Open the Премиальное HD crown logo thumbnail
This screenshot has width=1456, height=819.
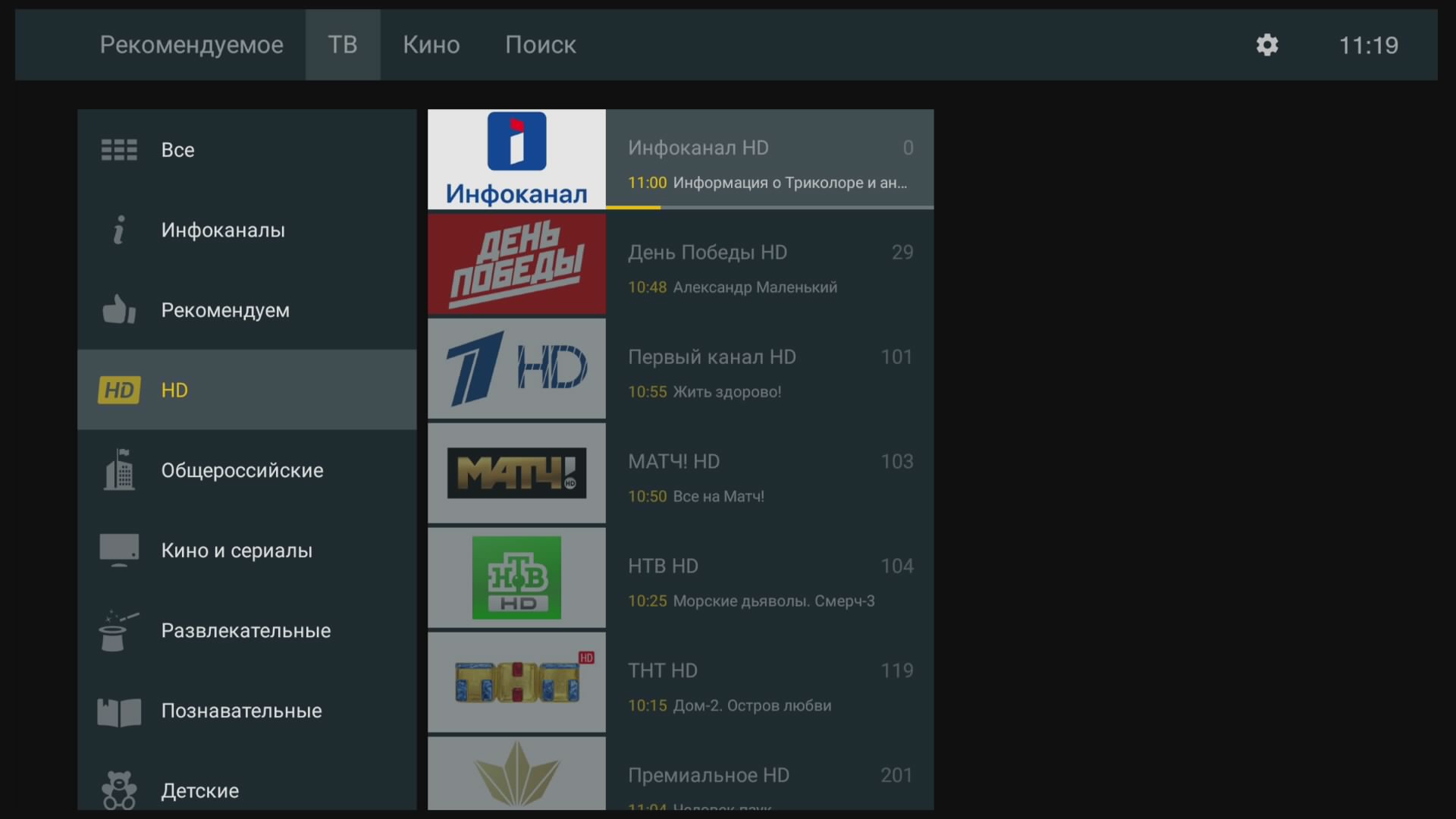(516, 773)
